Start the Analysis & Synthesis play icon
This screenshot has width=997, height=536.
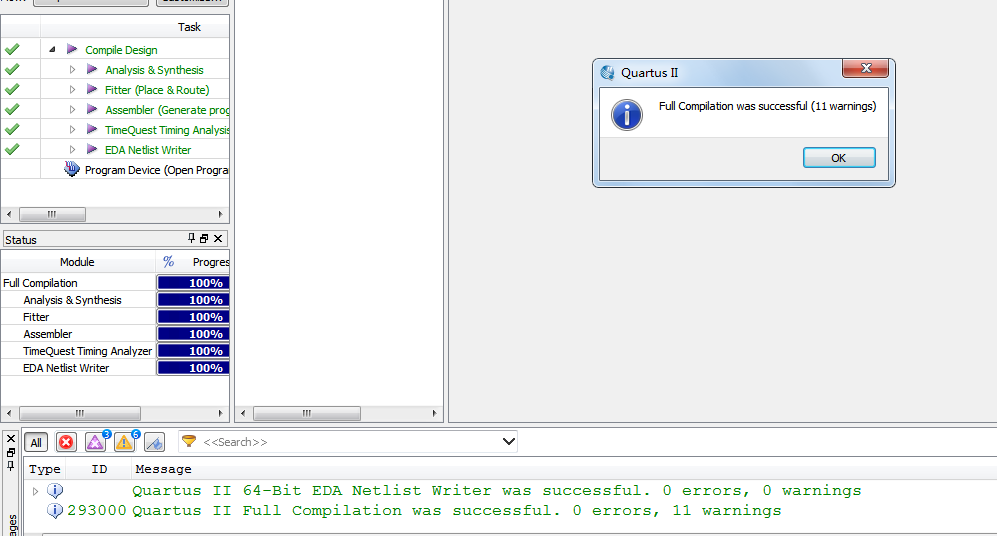click(92, 69)
